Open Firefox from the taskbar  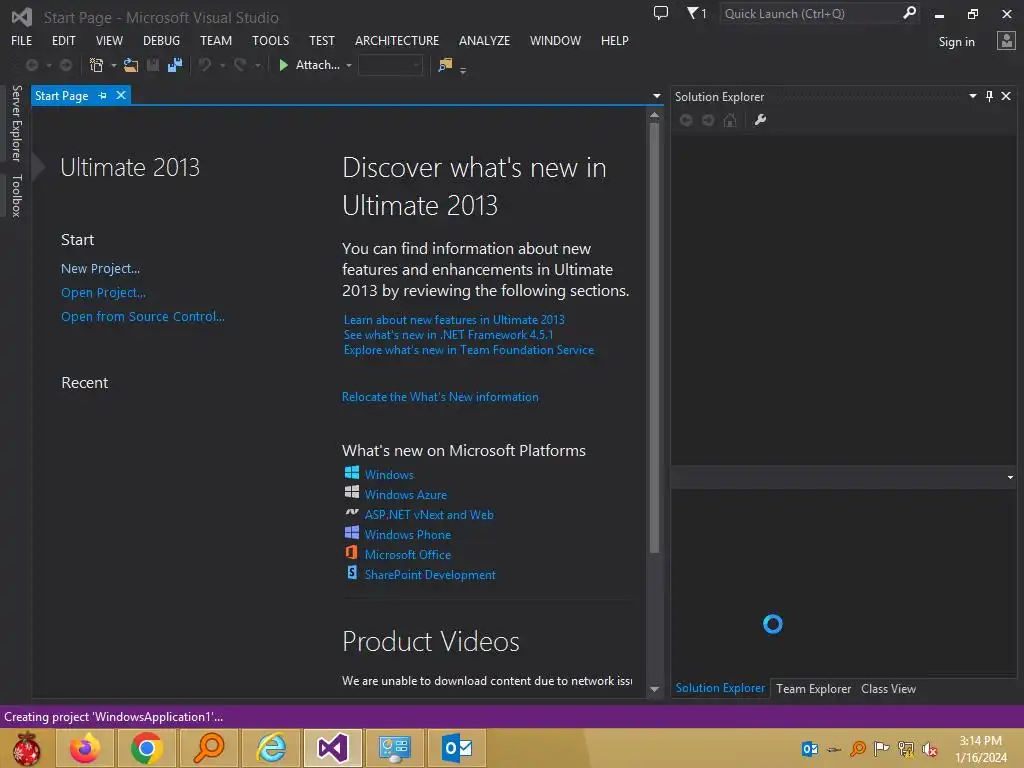point(85,748)
